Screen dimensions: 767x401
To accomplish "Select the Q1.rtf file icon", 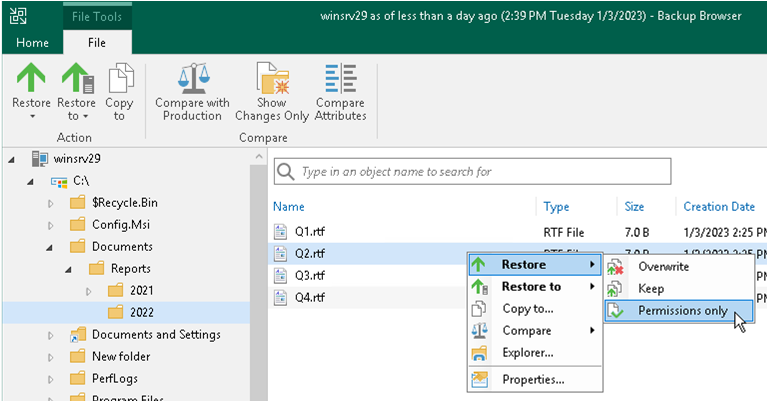I will click(281, 231).
